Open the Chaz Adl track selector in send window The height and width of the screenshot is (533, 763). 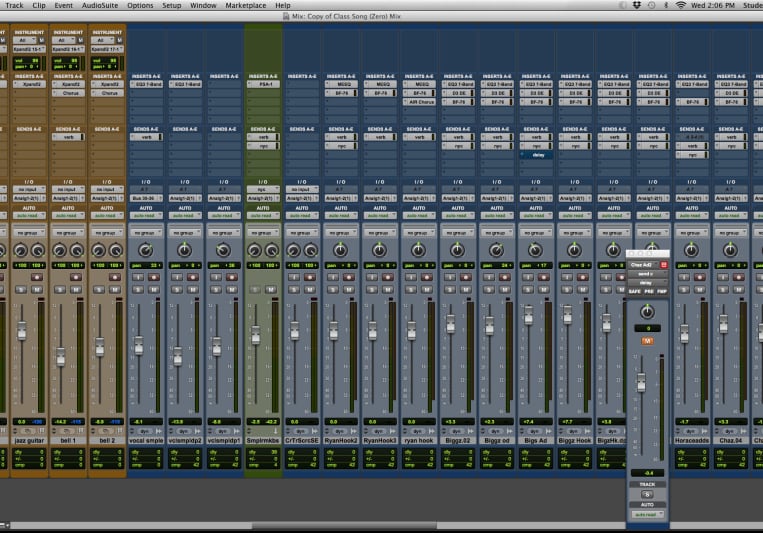click(642, 265)
